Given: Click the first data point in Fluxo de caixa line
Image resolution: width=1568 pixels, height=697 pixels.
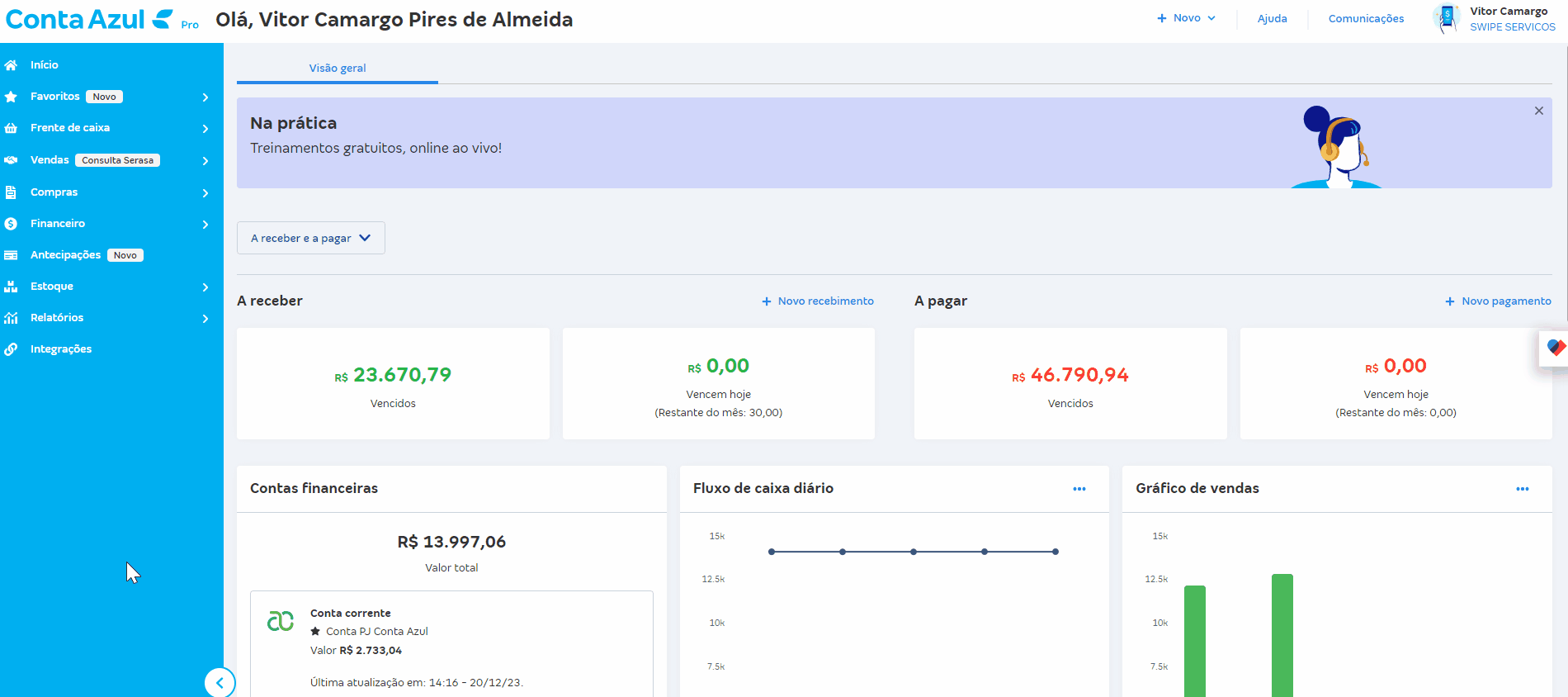Looking at the screenshot, I should [772, 552].
